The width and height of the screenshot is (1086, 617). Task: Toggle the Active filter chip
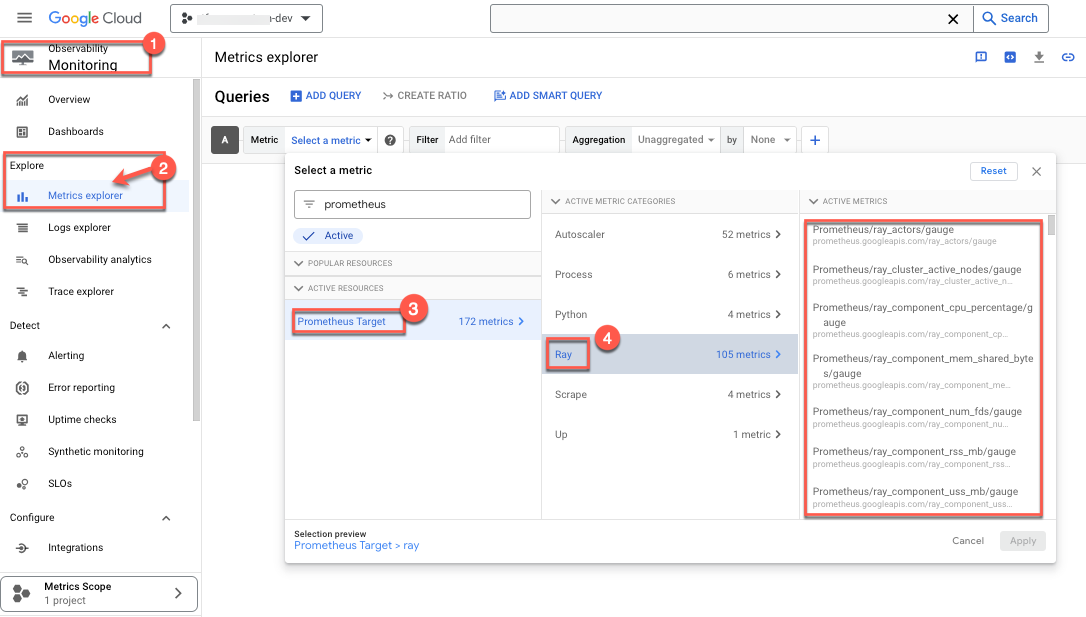329,236
